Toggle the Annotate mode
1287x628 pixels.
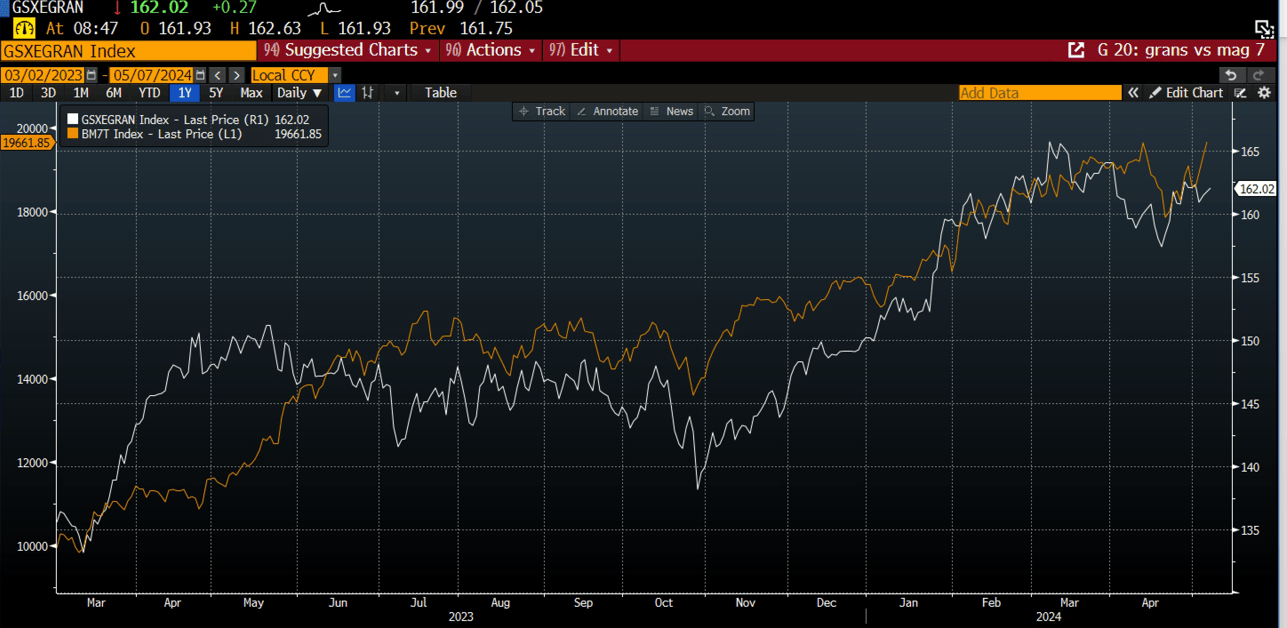click(x=607, y=111)
